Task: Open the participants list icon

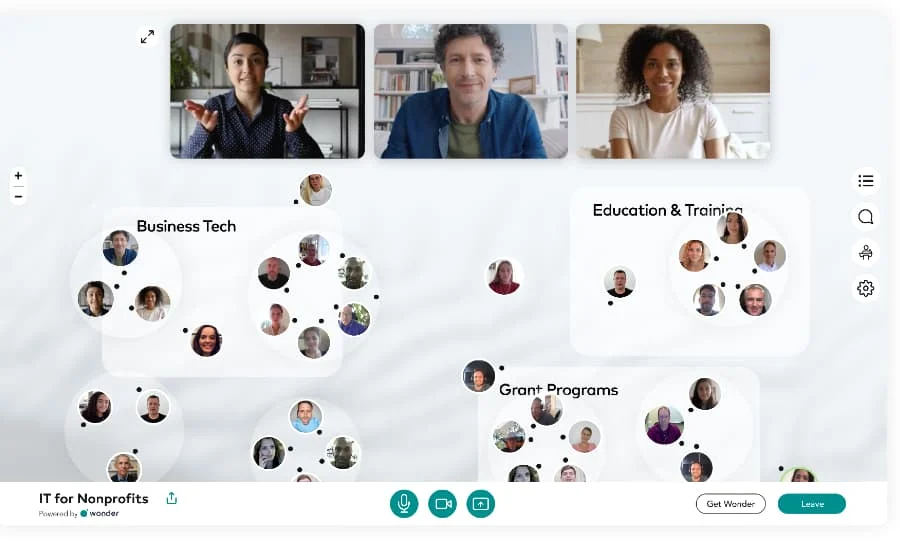Action: point(866,181)
